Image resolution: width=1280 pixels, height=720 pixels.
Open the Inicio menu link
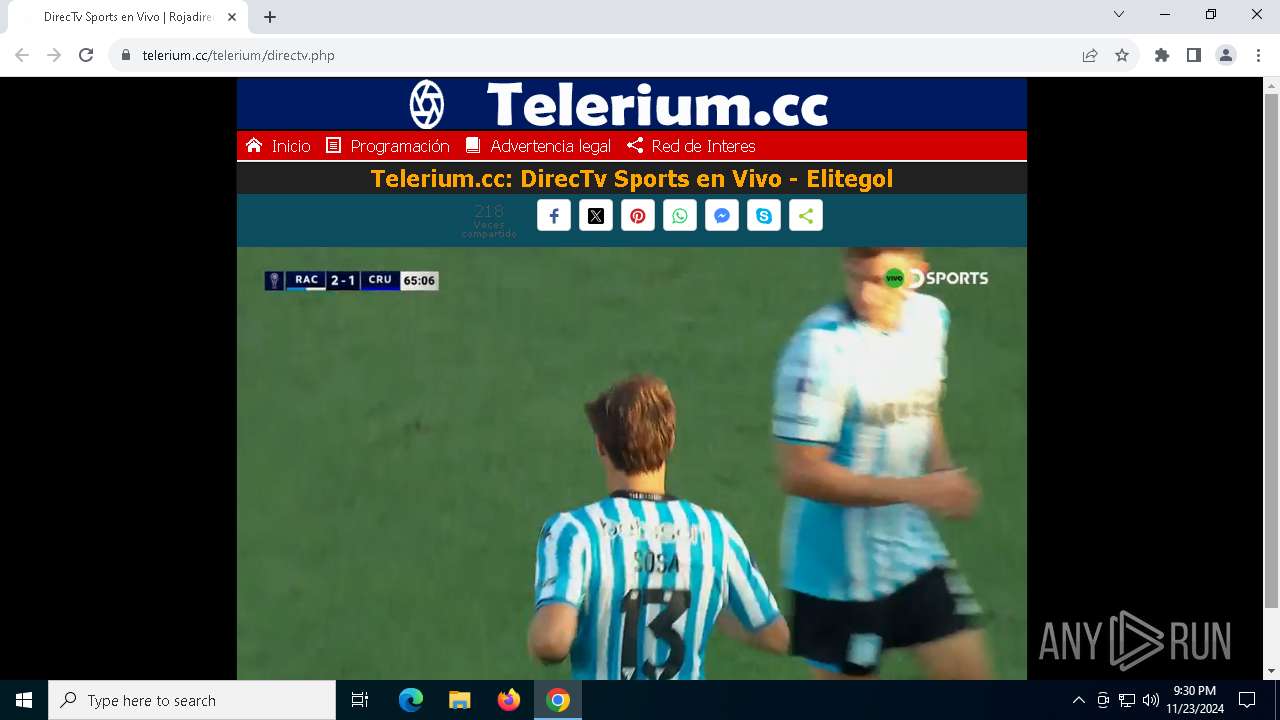(278, 146)
